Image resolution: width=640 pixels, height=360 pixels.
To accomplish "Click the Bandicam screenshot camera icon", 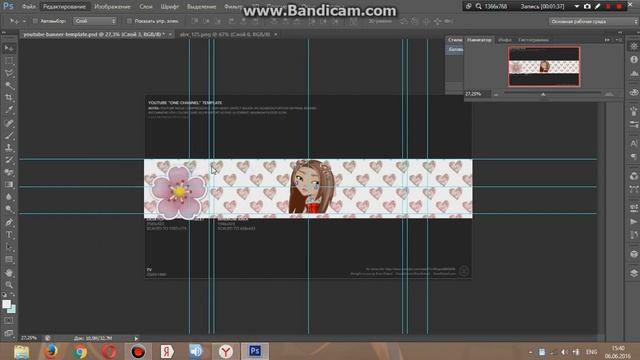I will tap(587, 7).
